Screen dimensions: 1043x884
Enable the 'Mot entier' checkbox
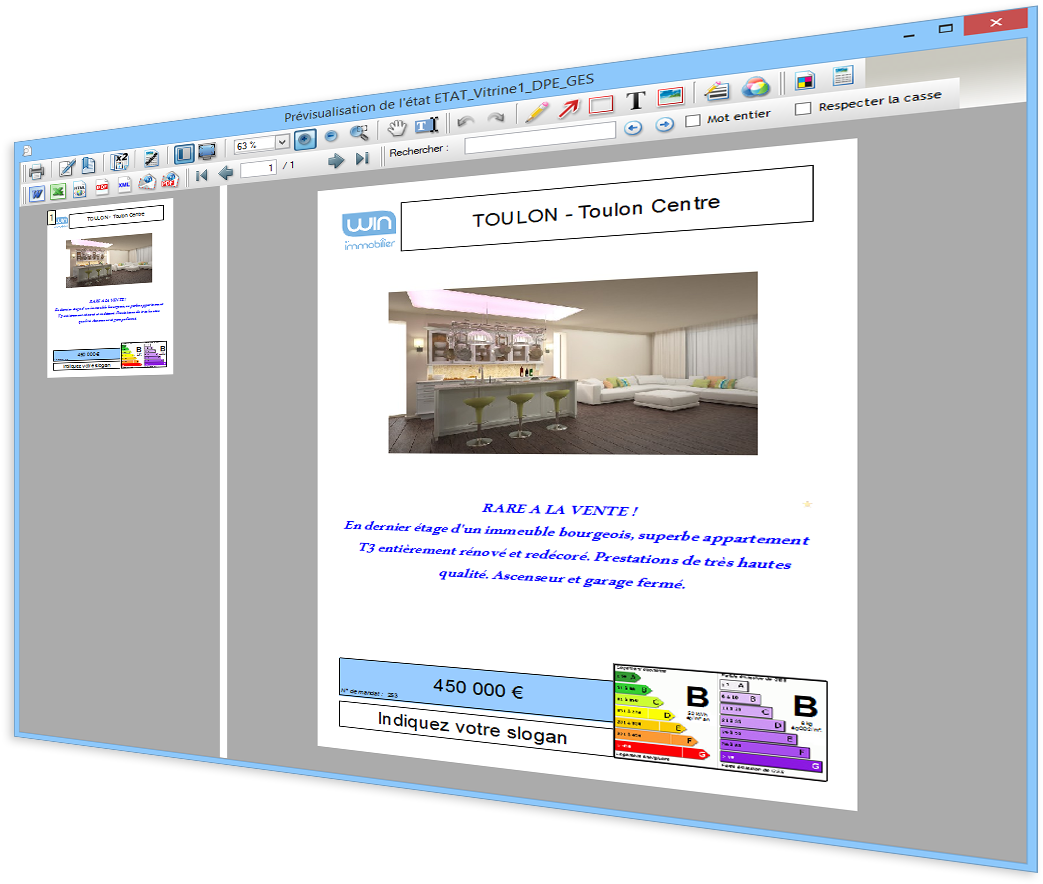click(x=693, y=120)
